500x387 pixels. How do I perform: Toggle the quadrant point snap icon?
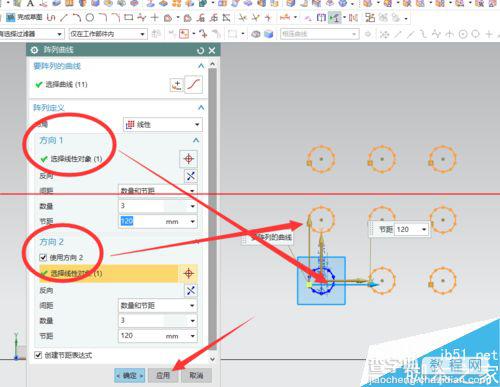click(476, 34)
